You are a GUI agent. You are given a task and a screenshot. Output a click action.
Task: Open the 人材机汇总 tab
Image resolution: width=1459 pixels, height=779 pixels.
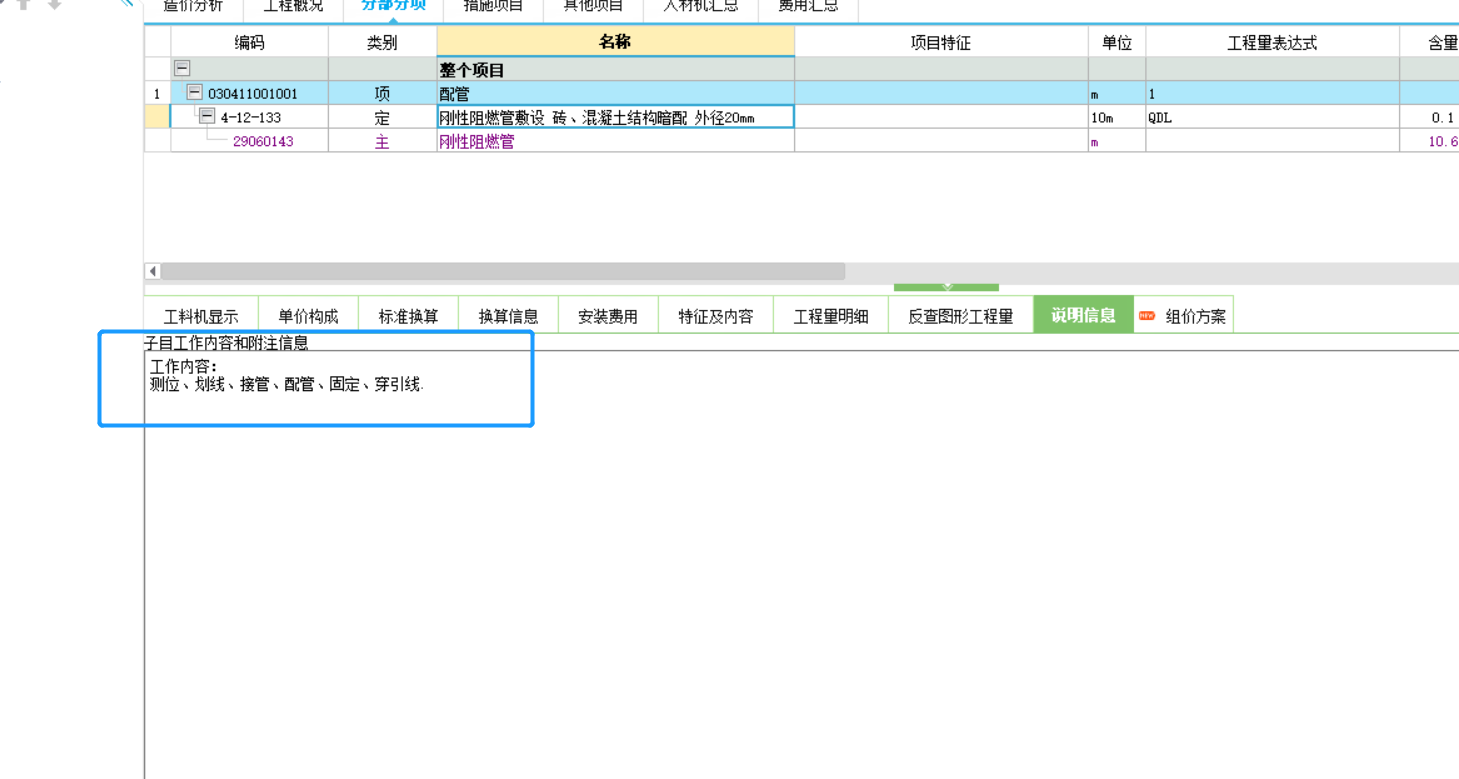[x=701, y=6]
